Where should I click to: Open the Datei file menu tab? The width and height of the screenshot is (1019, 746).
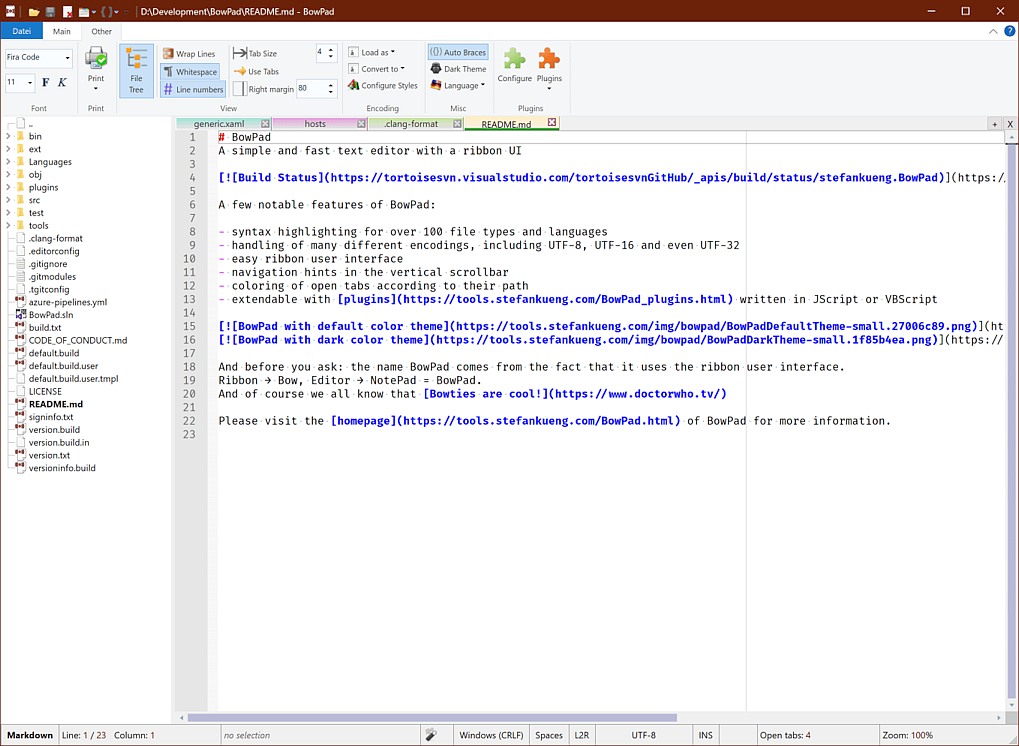[21, 31]
